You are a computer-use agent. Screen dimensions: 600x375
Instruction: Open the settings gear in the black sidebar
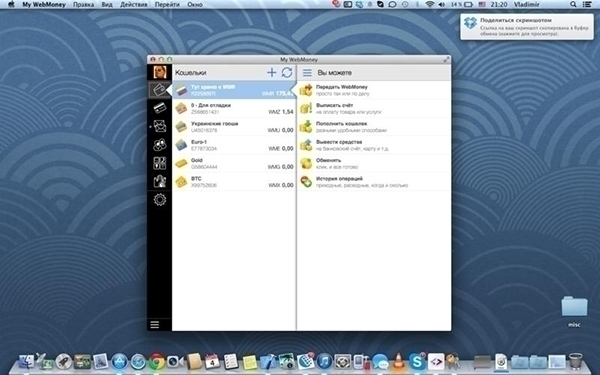[160, 199]
